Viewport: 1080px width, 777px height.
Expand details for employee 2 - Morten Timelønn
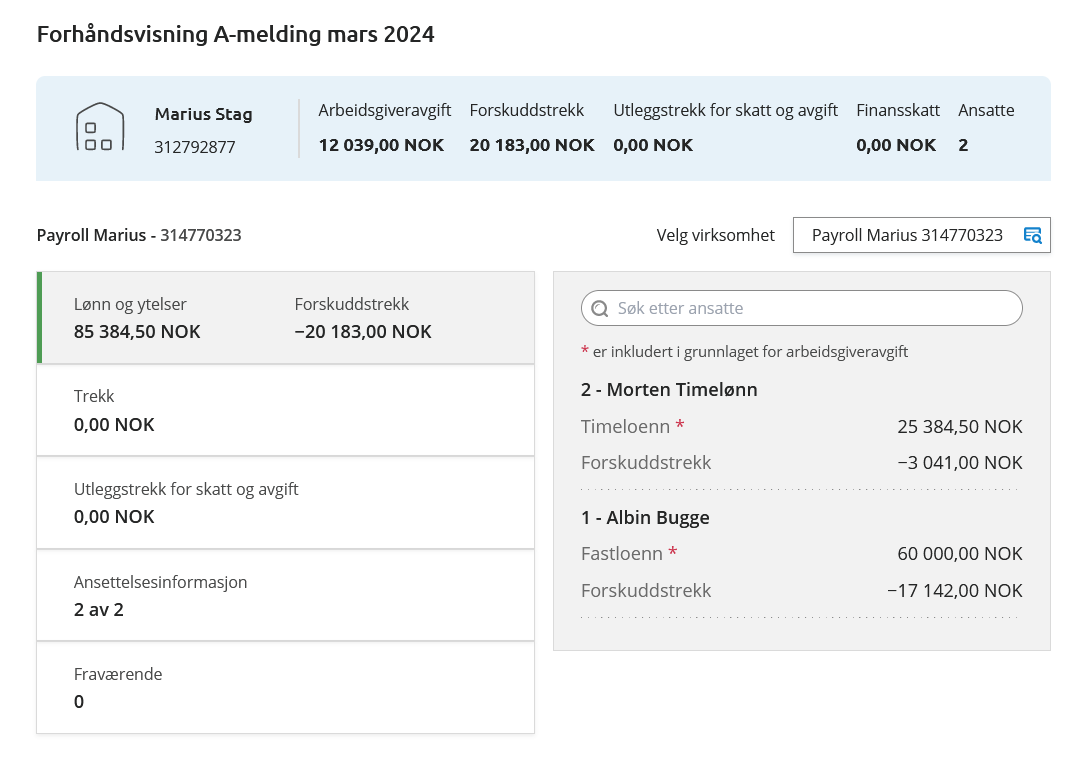pyautogui.click(x=668, y=390)
